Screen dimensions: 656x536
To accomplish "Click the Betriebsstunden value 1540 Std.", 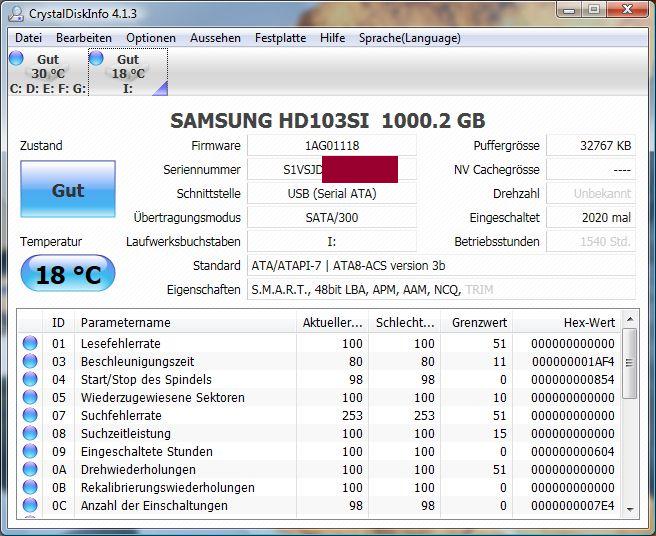I will point(591,241).
